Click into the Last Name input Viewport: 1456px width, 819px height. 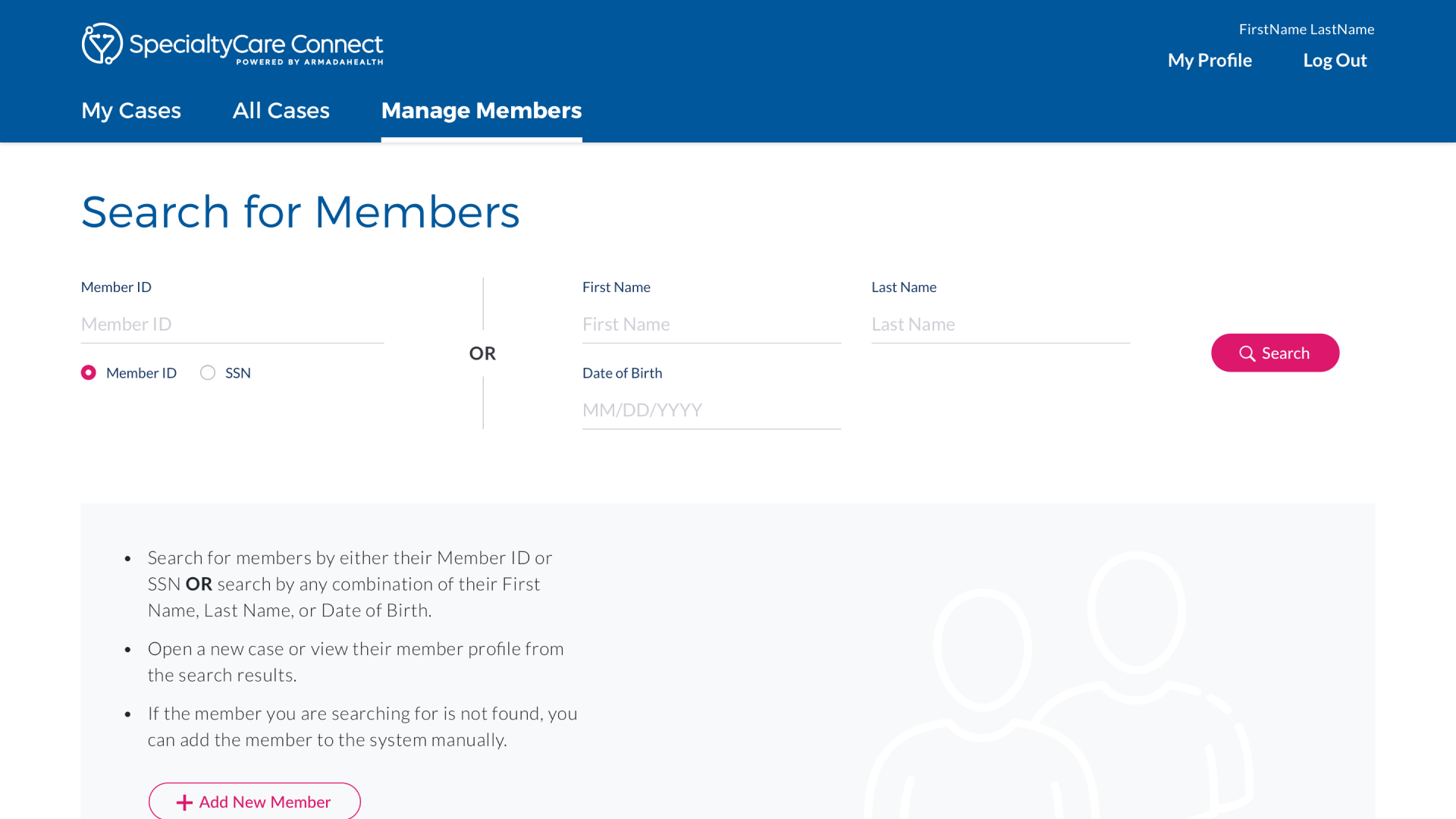pos(1000,325)
